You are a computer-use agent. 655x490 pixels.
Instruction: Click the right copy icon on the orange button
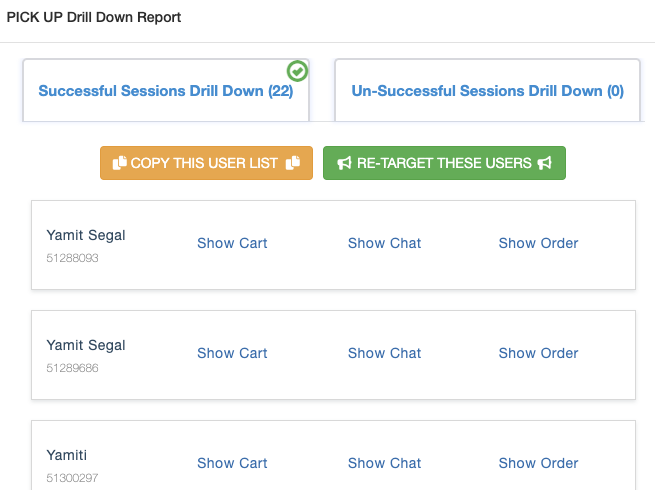tap(293, 163)
